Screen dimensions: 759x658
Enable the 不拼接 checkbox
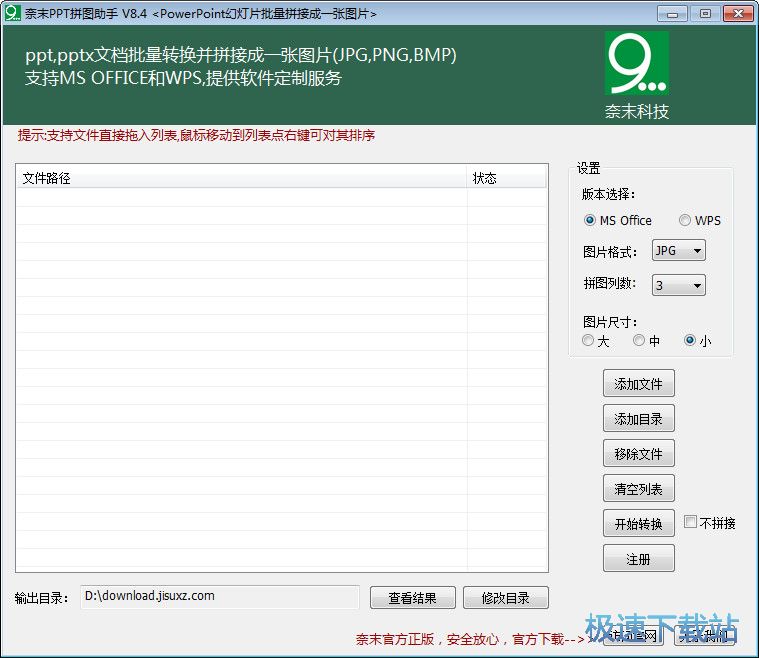[691, 522]
